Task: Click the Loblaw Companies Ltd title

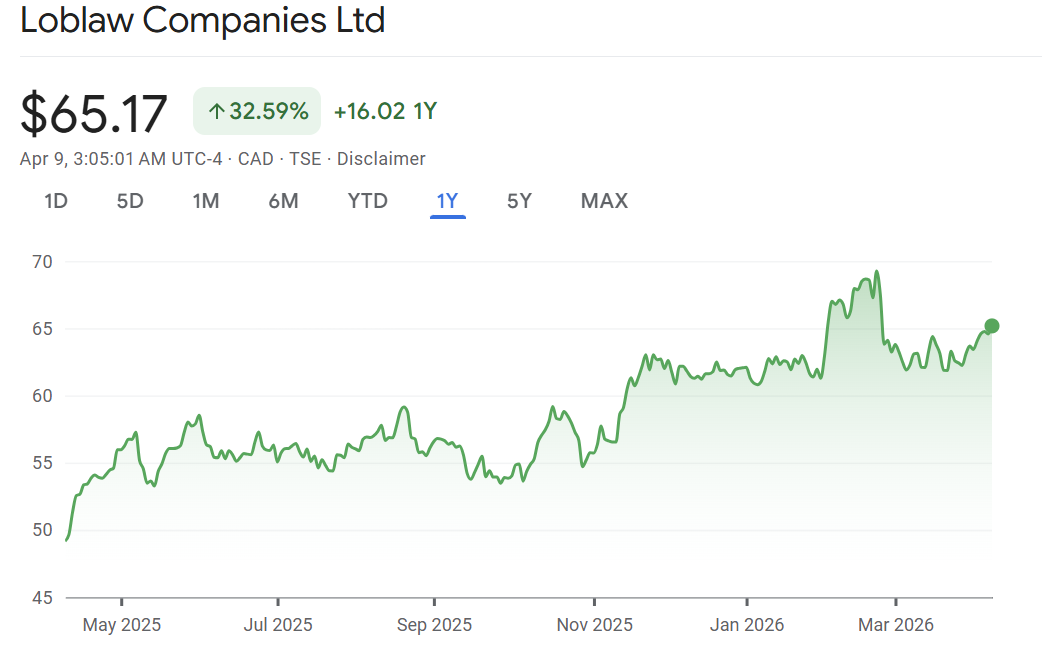Action: click(x=202, y=21)
